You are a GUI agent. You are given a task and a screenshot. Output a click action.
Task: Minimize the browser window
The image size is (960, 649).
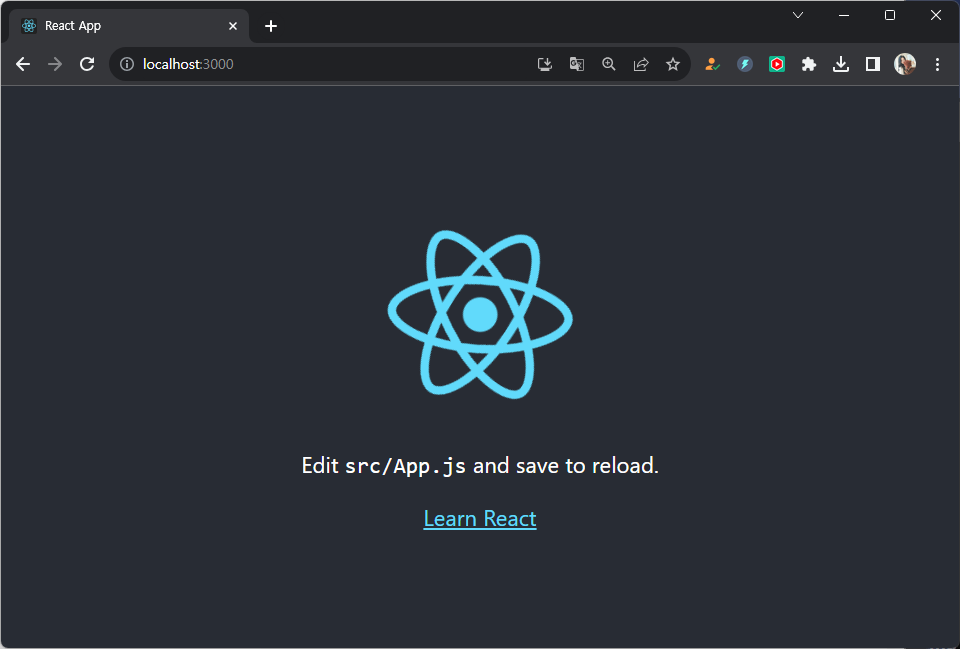pyautogui.click(x=844, y=15)
